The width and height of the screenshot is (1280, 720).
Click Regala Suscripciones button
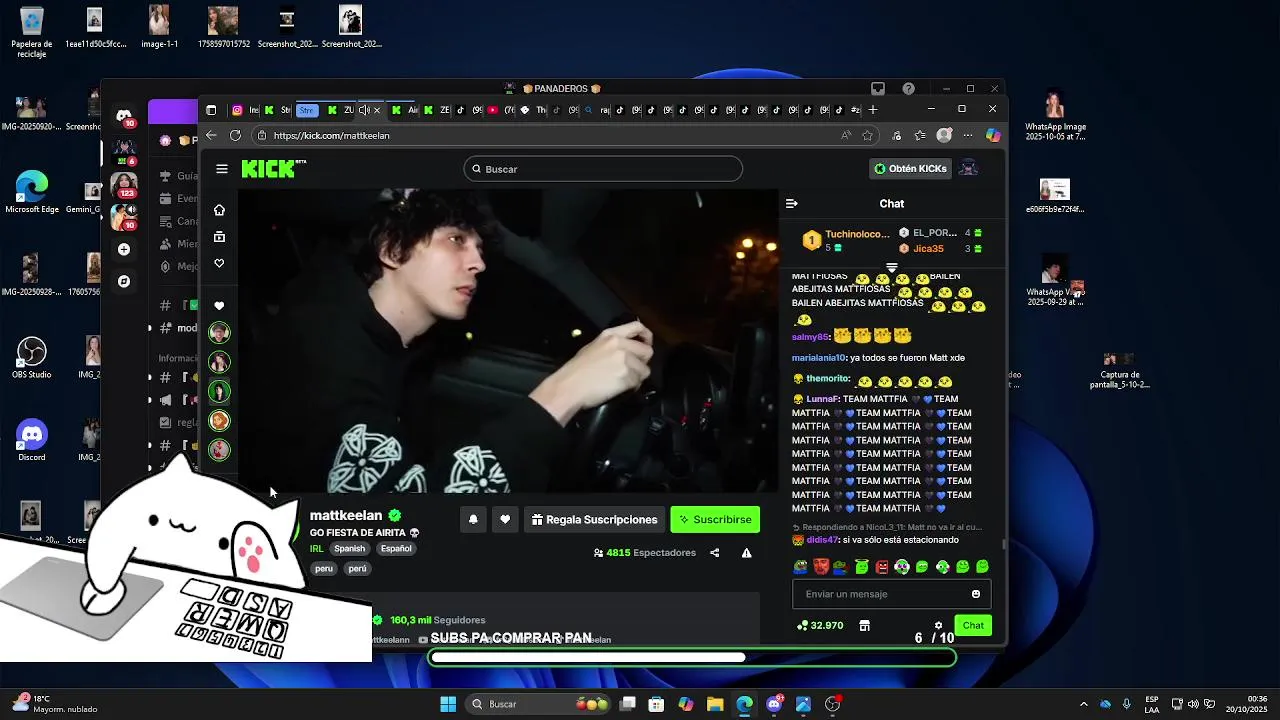(x=594, y=519)
